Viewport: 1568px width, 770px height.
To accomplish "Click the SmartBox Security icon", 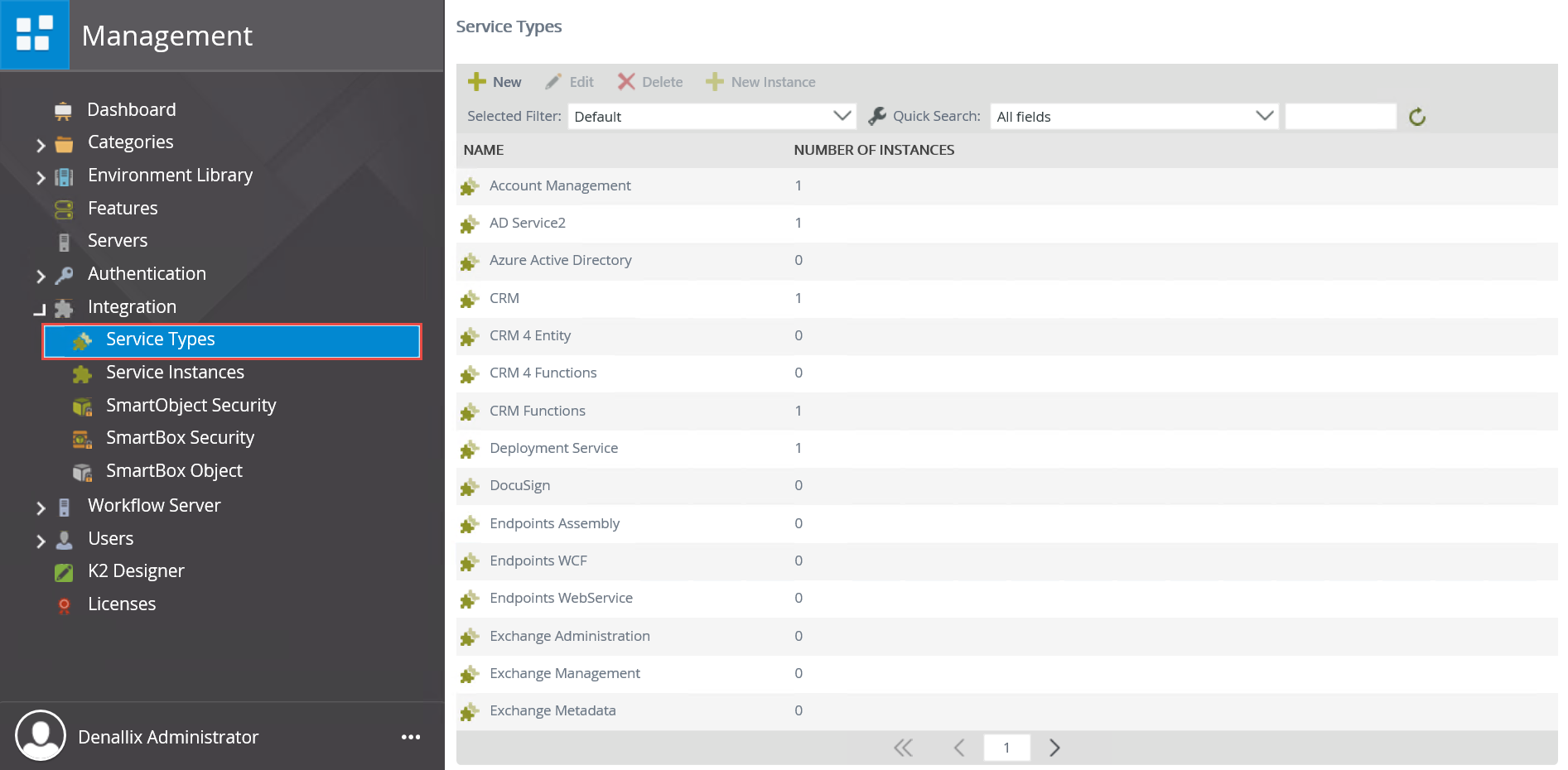I will (x=82, y=439).
